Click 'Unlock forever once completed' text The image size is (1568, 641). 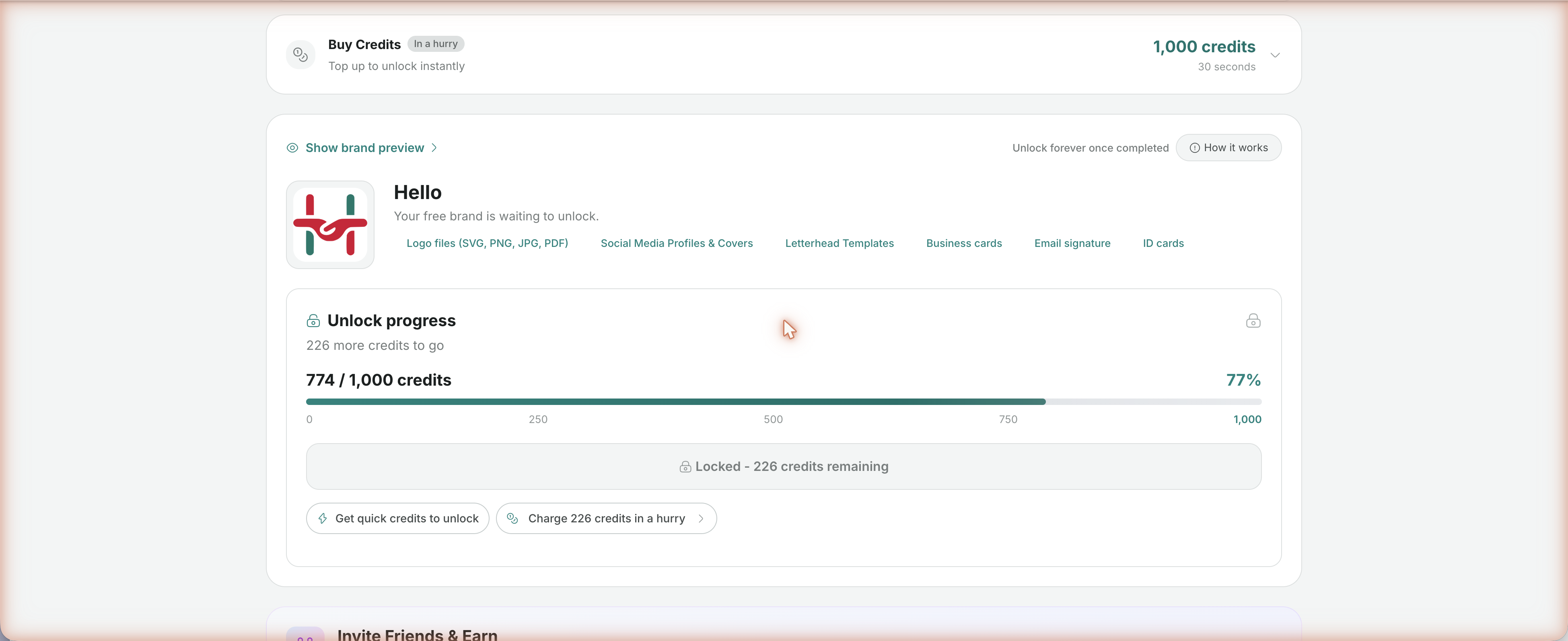pyautogui.click(x=1090, y=148)
